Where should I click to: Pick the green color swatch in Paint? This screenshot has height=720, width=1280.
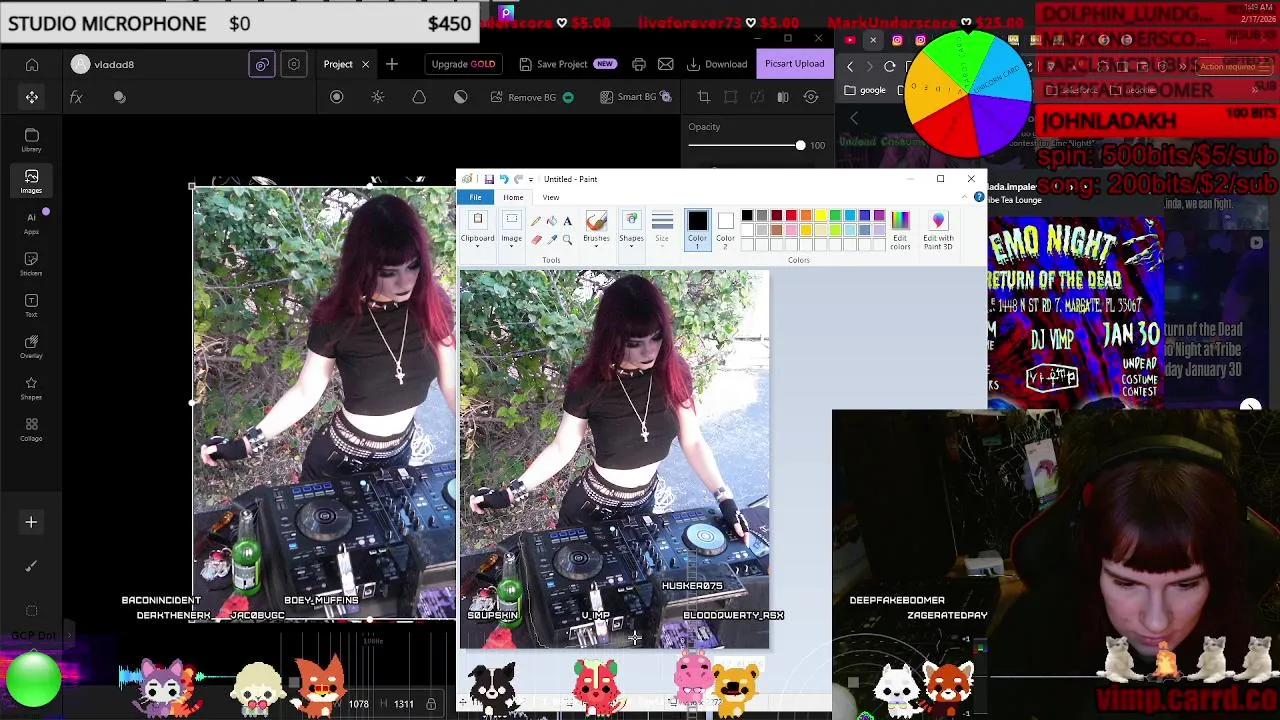[x=835, y=216]
